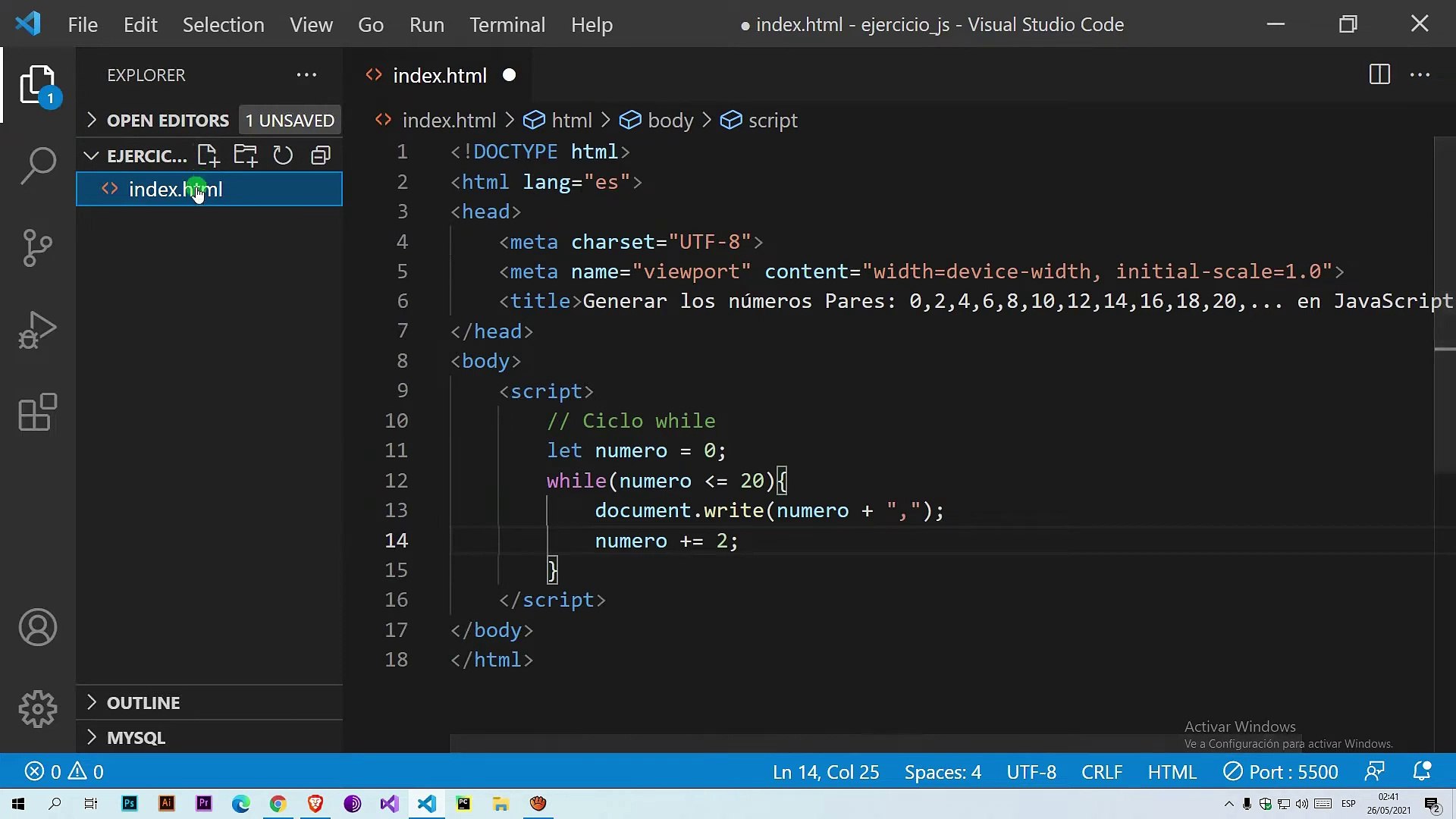Open the Manage gear icon
The width and height of the screenshot is (1456, 819).
(37, 709)
